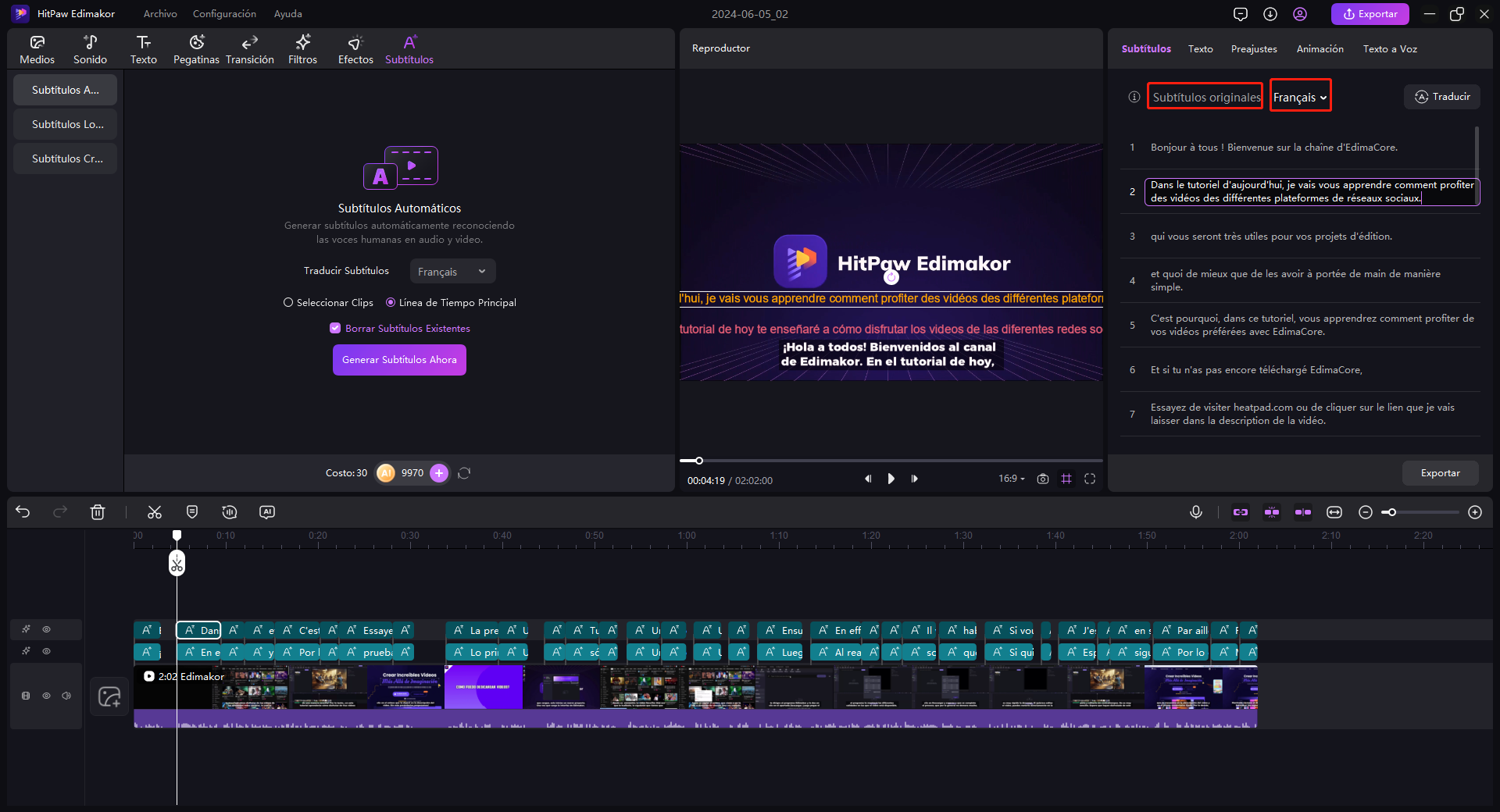1500x812 pixels.
Task: Hide the main video track eye icon
Action: (x=47, y=696)
